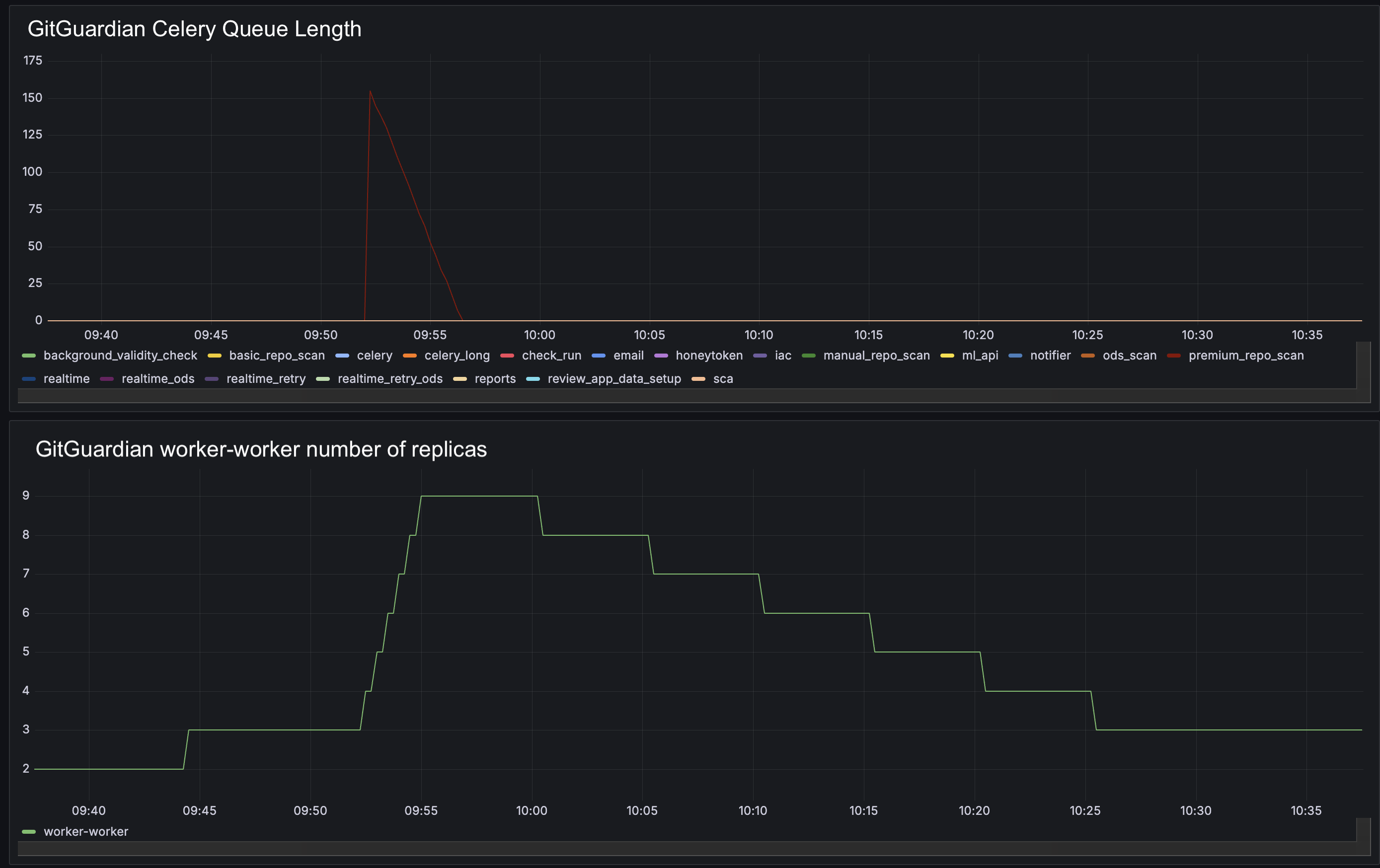1380x868 pixels.
Task: Open worker-worker number of replicas panel title
Action: tap(261, 449)
